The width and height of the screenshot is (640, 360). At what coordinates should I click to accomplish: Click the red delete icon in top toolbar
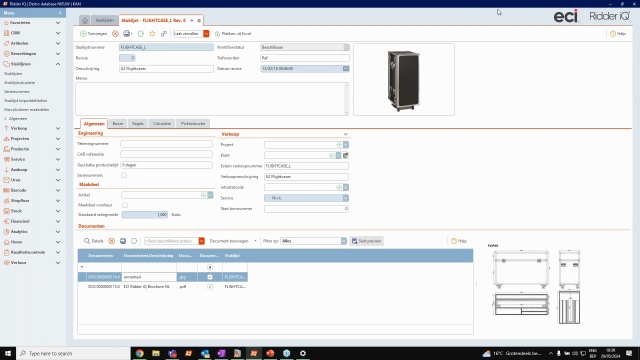(116, 34)
